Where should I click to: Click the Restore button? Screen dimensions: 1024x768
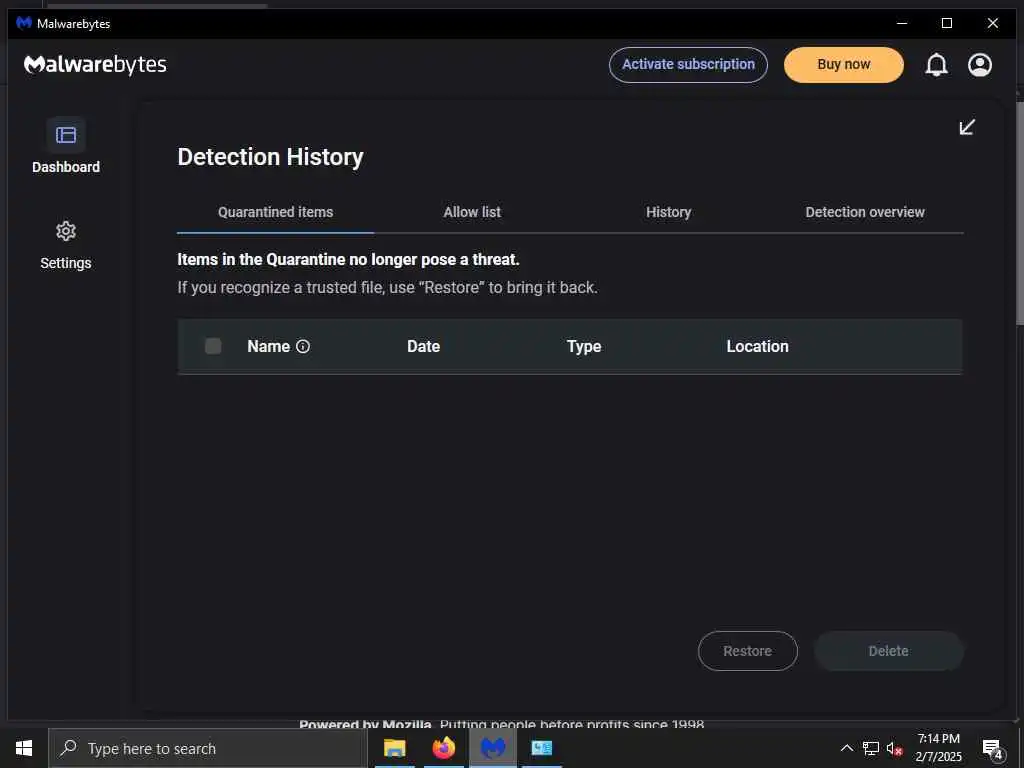tap(748, 651)
